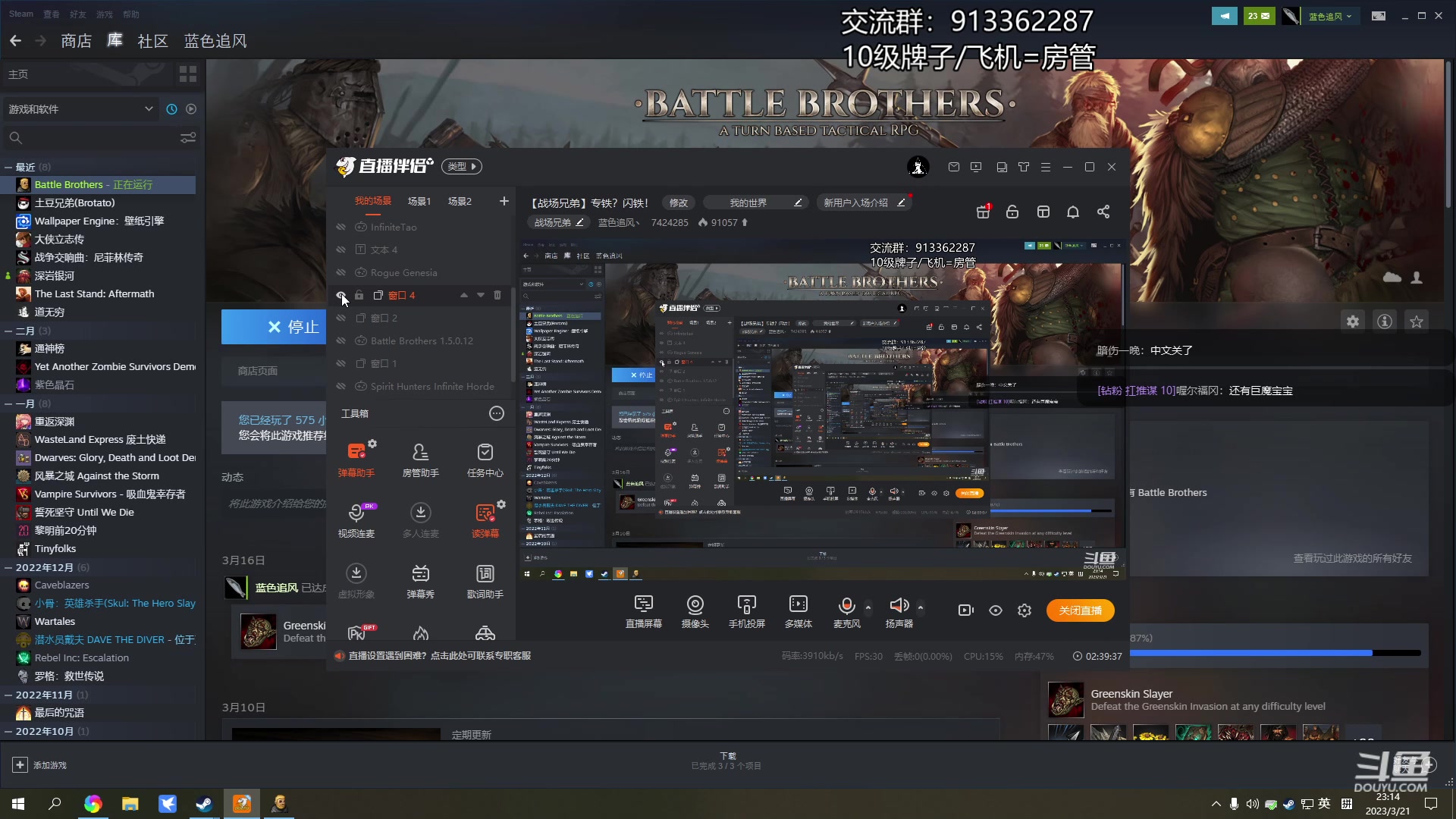This screenshot has height=819, width=1456.
Task: Switch to 场景1 tab
Action: 419,201
